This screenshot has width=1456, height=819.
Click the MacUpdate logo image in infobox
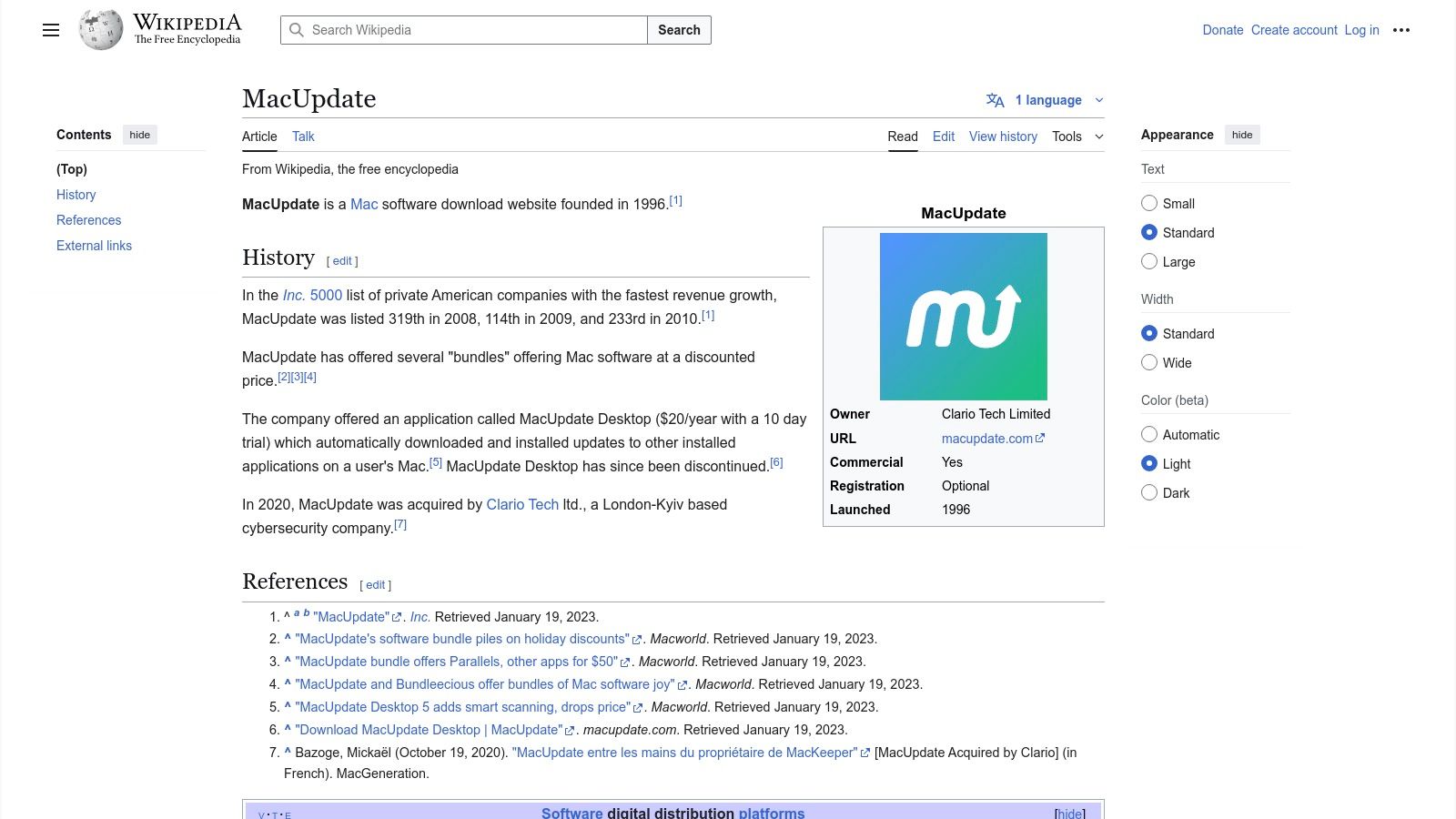click(x=964, y=317)
